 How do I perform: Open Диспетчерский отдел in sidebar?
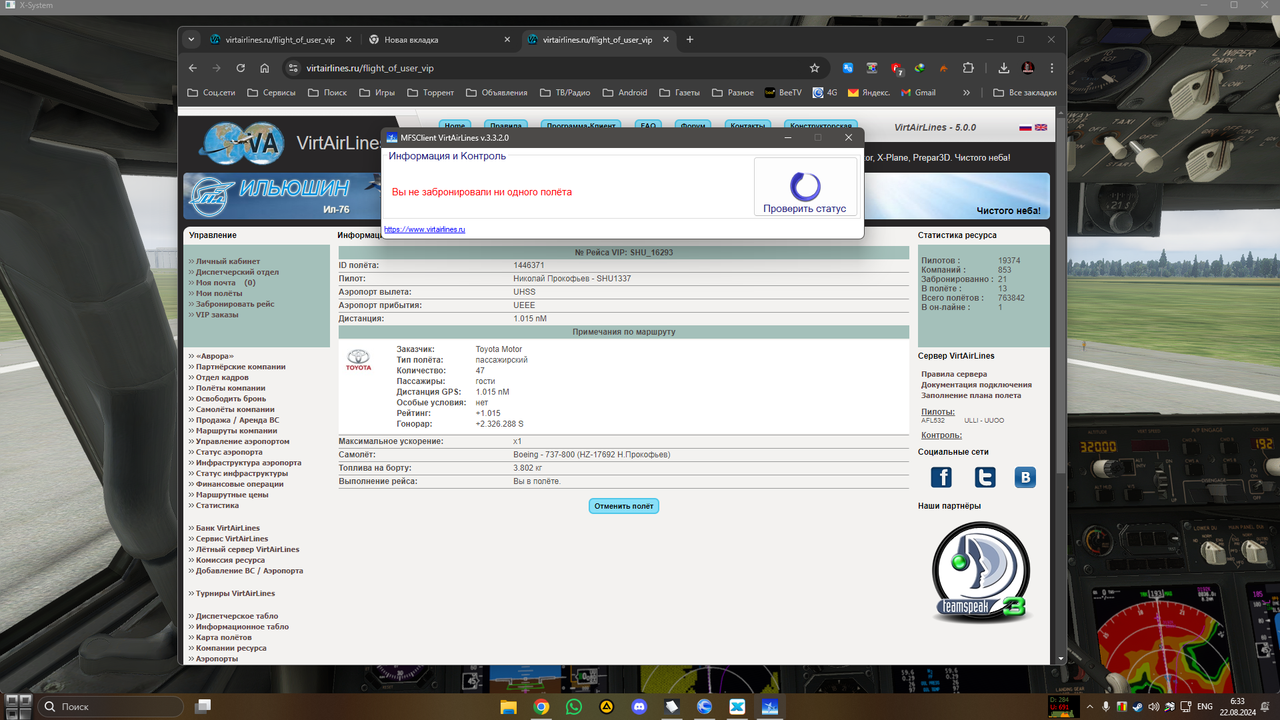pos(237,272)
